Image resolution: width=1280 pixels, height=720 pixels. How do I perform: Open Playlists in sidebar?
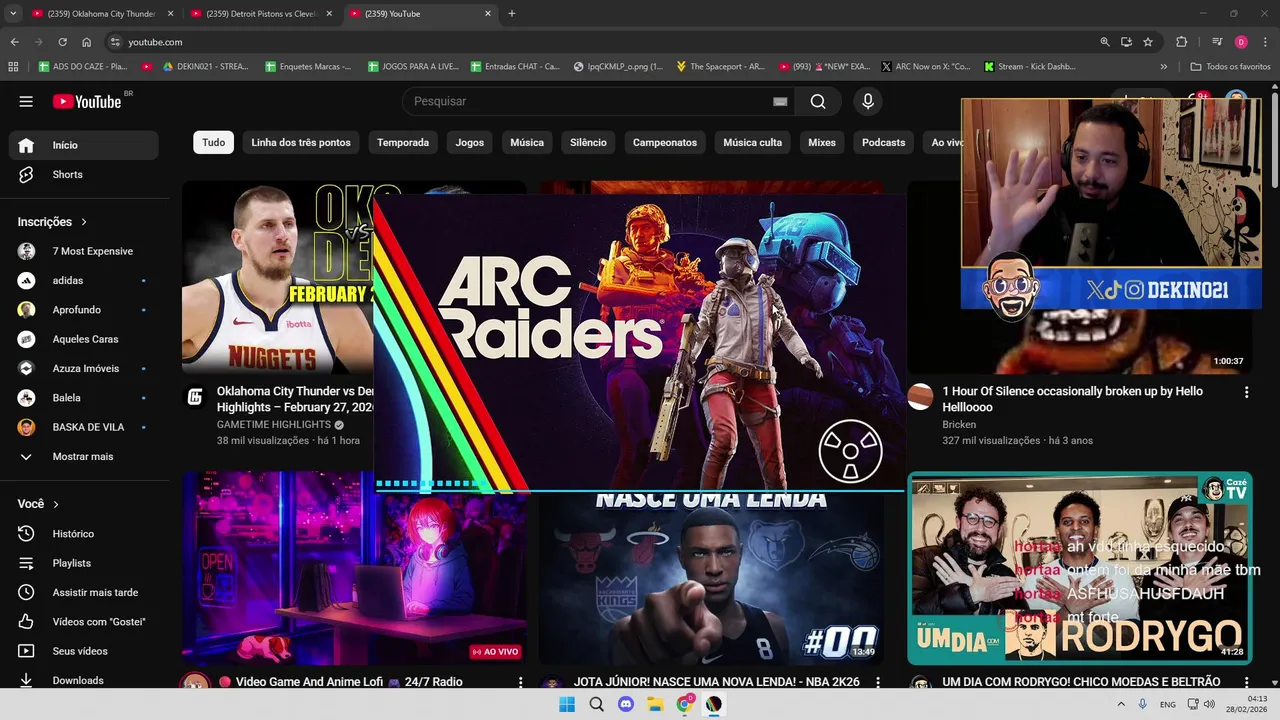(x=84, y=563)
